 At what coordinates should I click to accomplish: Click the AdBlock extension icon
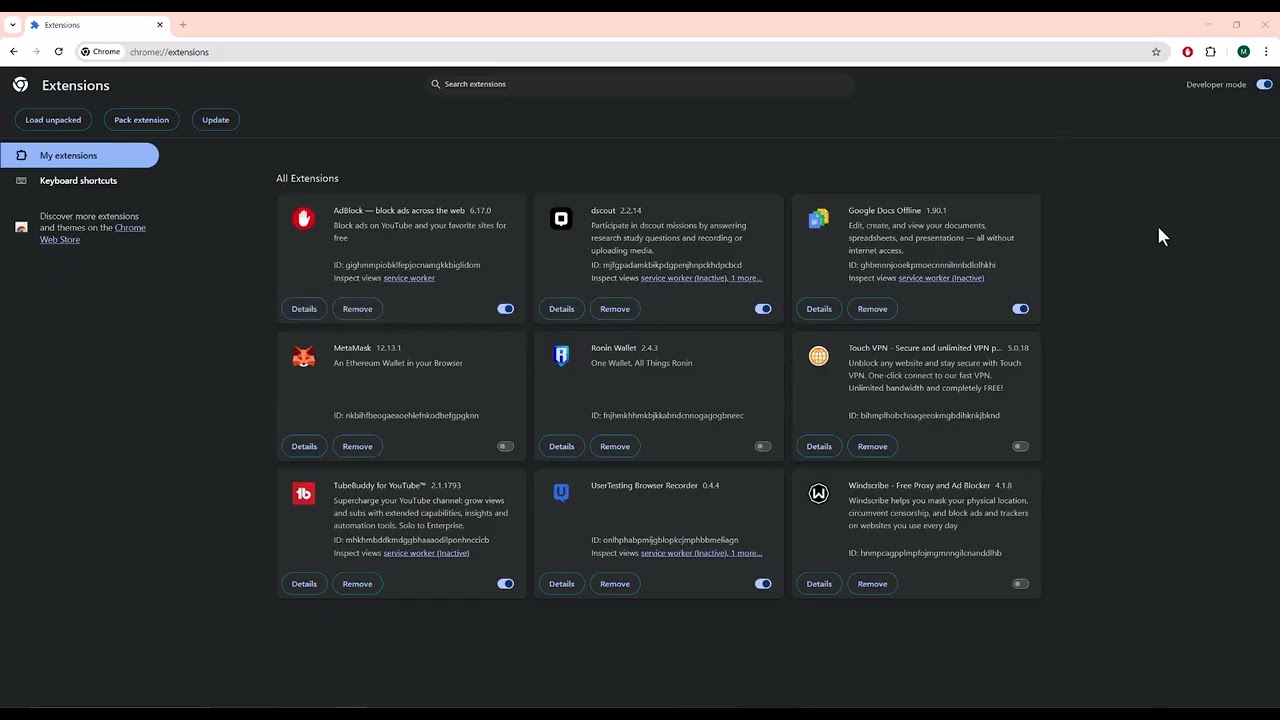(304, 219)
